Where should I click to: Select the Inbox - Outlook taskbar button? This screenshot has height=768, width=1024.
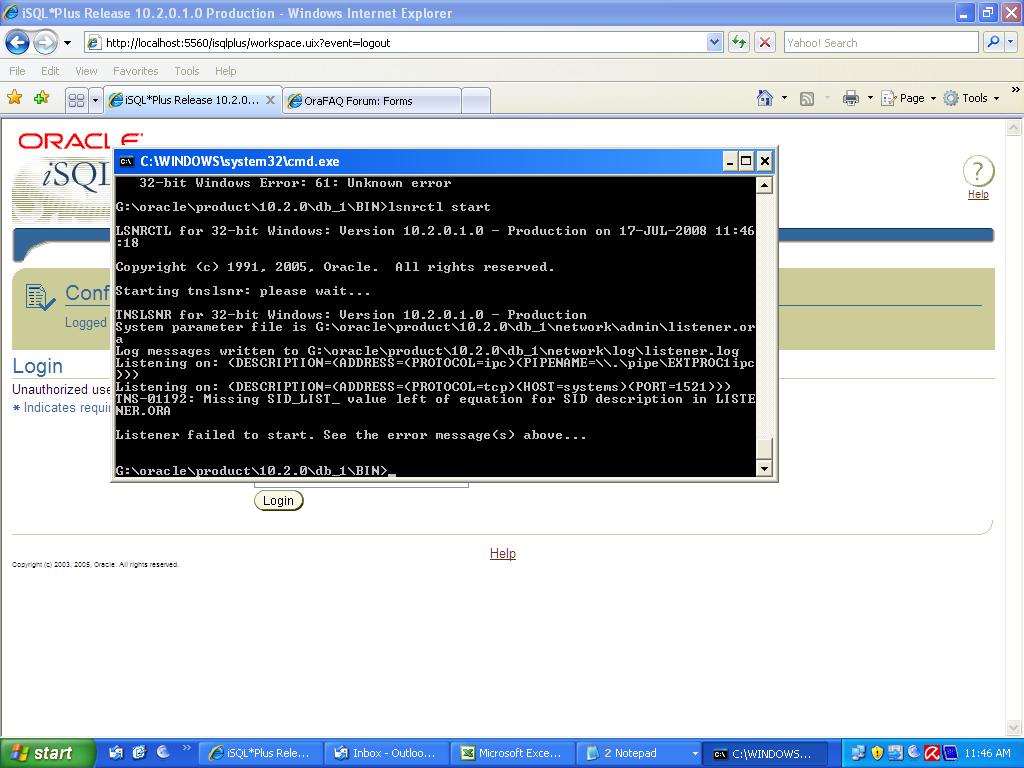[x=387, y=754]
